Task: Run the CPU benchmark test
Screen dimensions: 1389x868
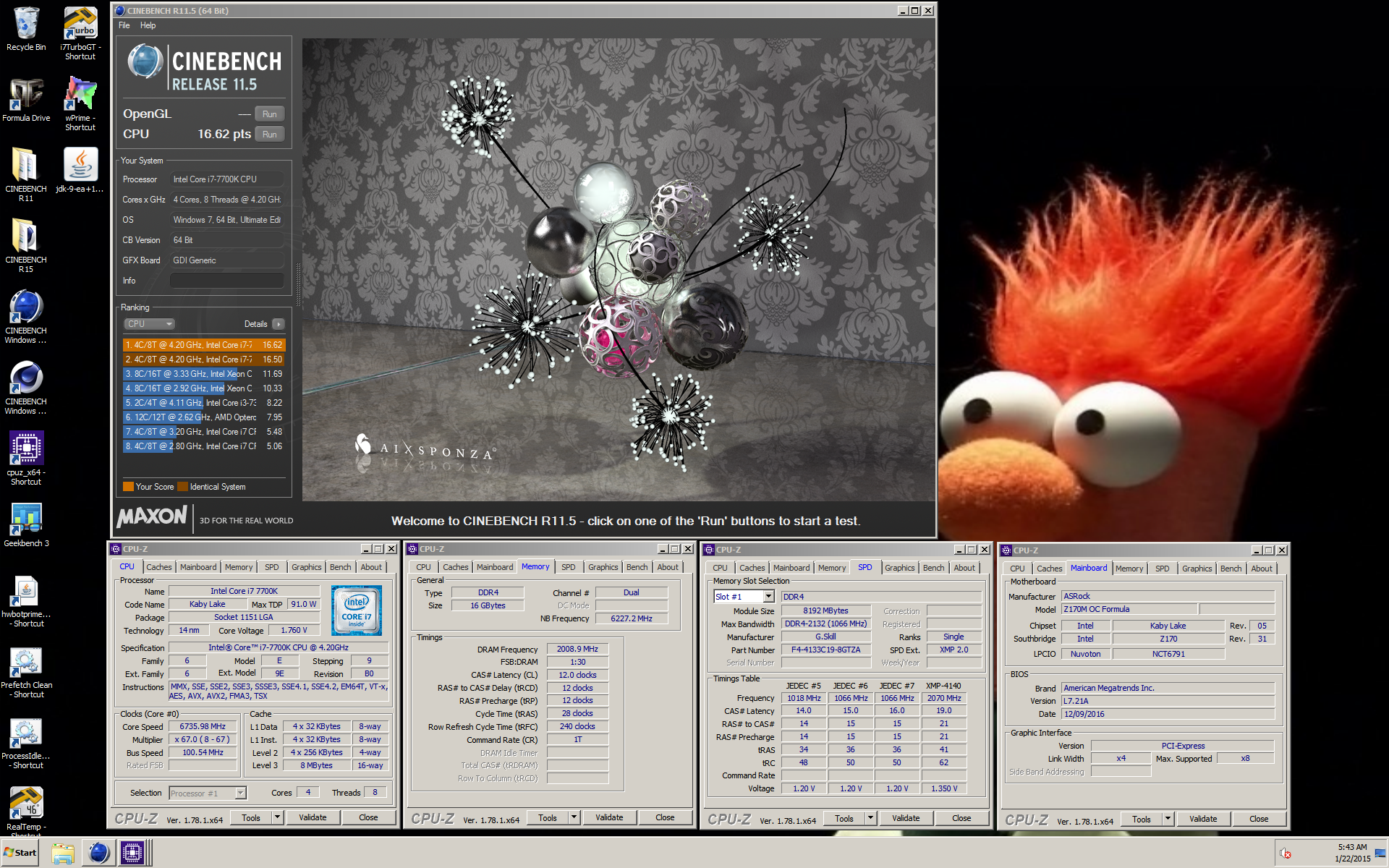Action: coord(270,135)
